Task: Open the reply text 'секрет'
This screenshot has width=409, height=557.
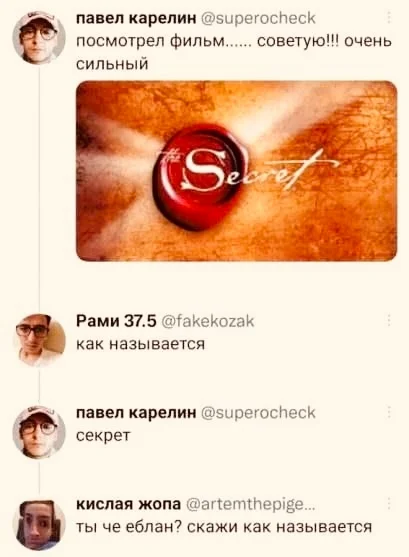Action: 104,436
